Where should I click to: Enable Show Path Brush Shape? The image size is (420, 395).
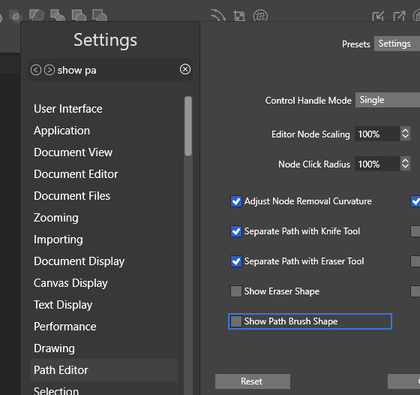pos(236,321)
